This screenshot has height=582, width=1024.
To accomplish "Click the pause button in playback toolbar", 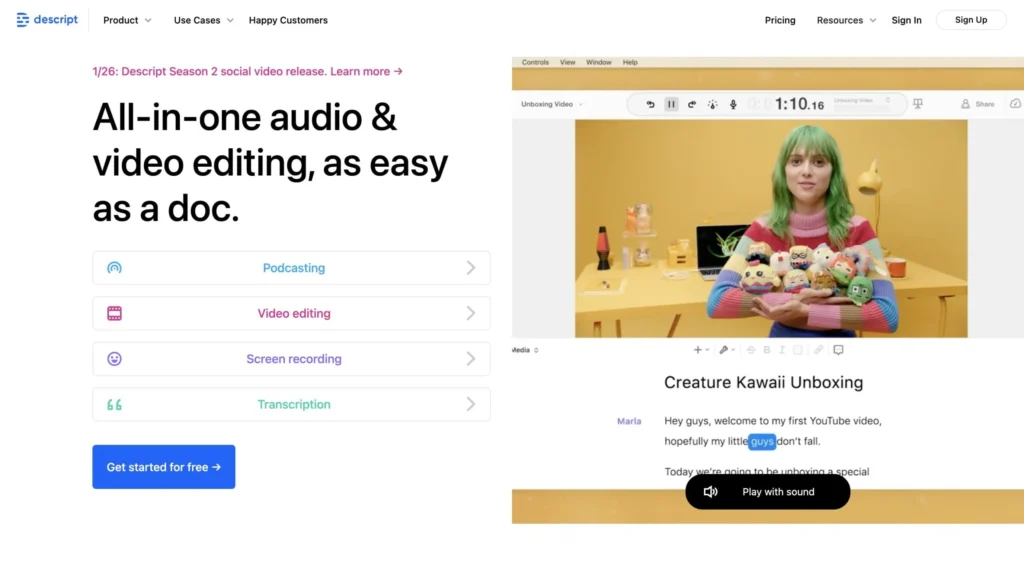I will (671, 104).
